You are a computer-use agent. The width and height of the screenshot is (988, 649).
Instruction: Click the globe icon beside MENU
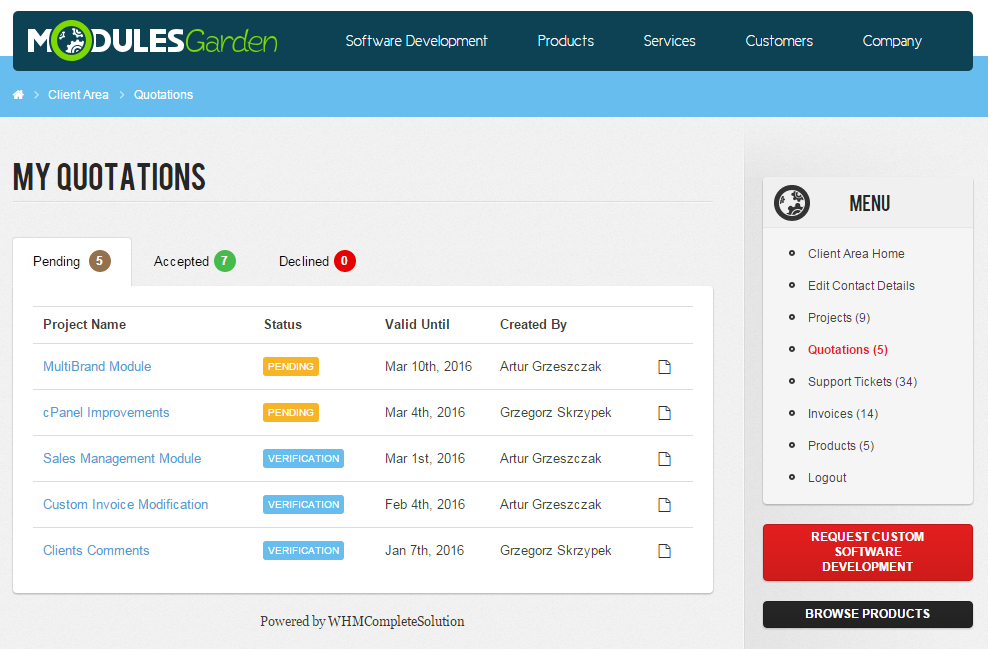(x=792, y=203)
